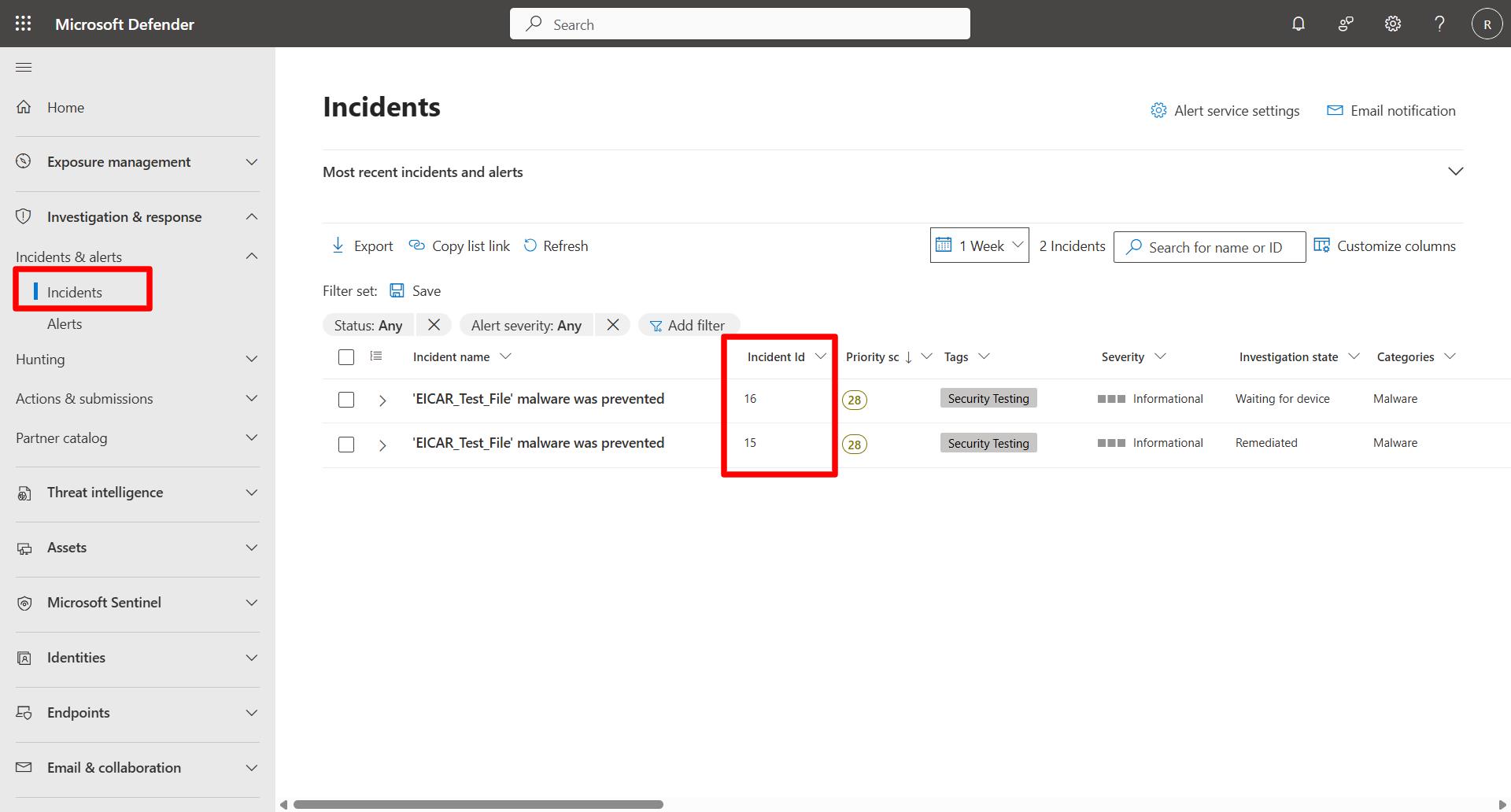Sort by the Incident Id column
Viewport: 1511px width, 812px height.
[x=776, y=356]
